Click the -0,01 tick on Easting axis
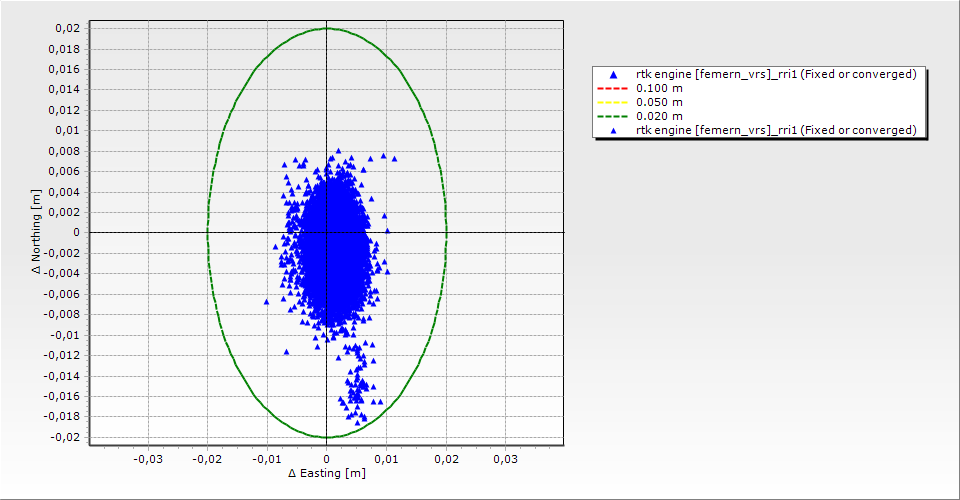Image resolution: width=960 pixels, height=500 pixels. 267,458
